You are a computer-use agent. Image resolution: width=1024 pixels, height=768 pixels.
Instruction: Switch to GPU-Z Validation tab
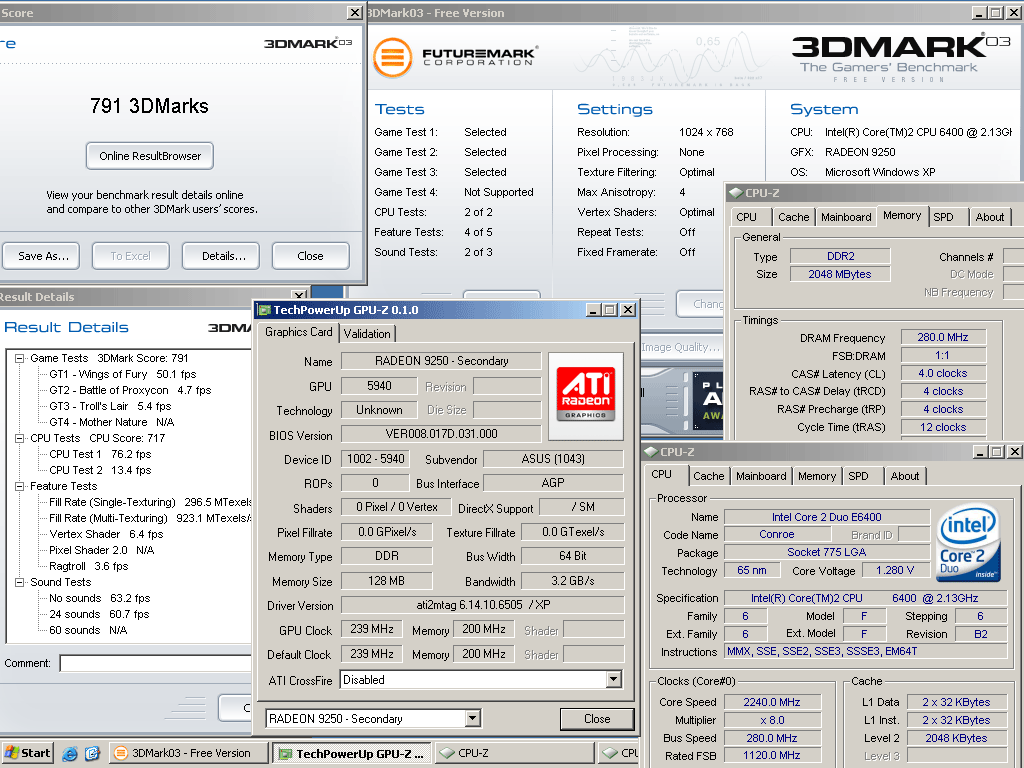pyautogui.click(x=367, y=334)
